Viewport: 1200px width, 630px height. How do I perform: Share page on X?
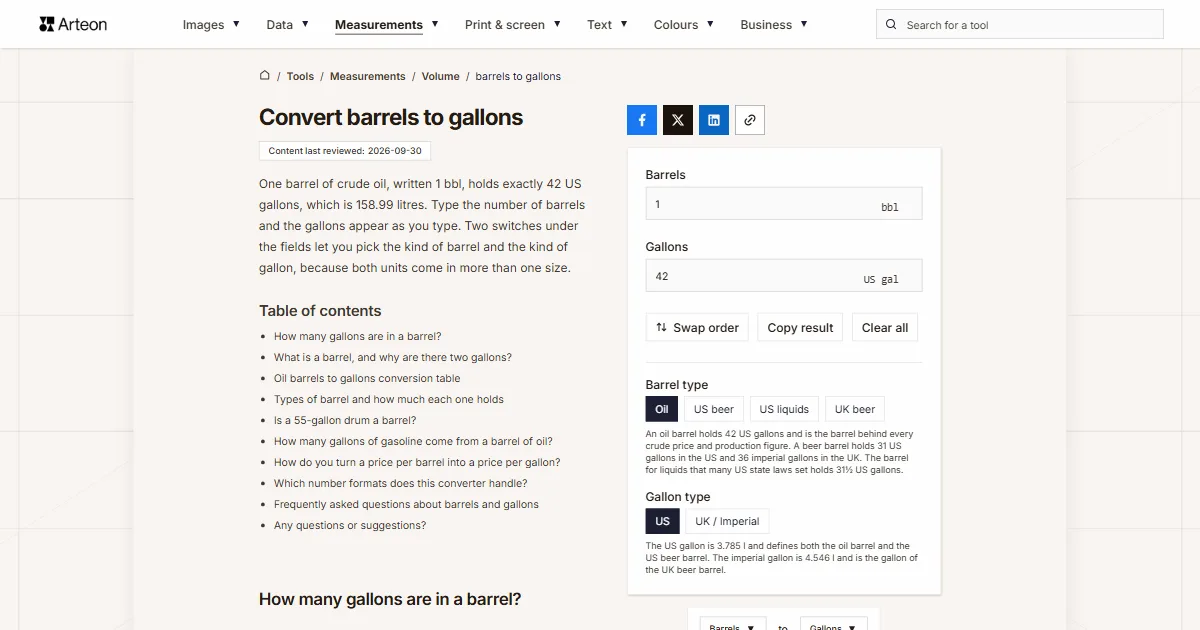pos(678,120)
